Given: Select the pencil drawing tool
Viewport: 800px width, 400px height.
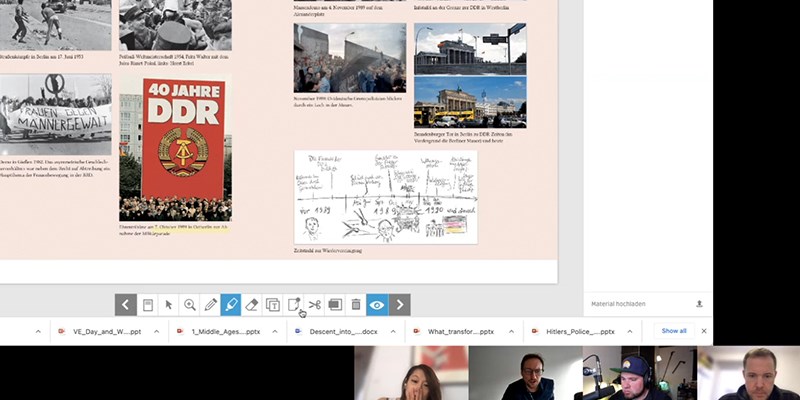Looking at the screenshot, I should click(210, 305).
